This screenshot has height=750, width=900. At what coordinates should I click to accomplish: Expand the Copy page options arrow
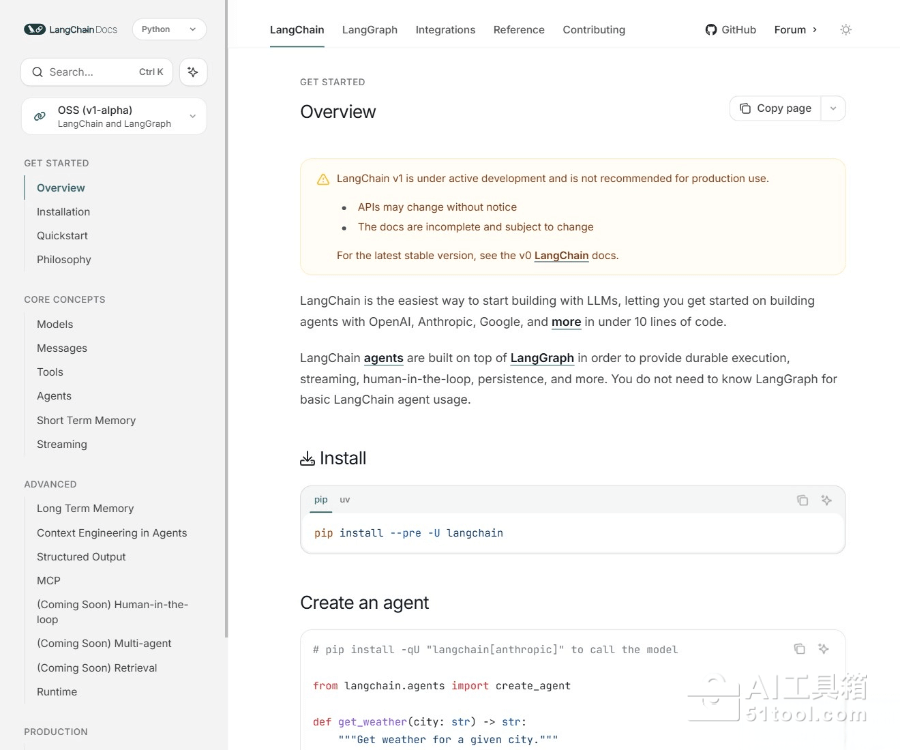[x=833, y=108]
